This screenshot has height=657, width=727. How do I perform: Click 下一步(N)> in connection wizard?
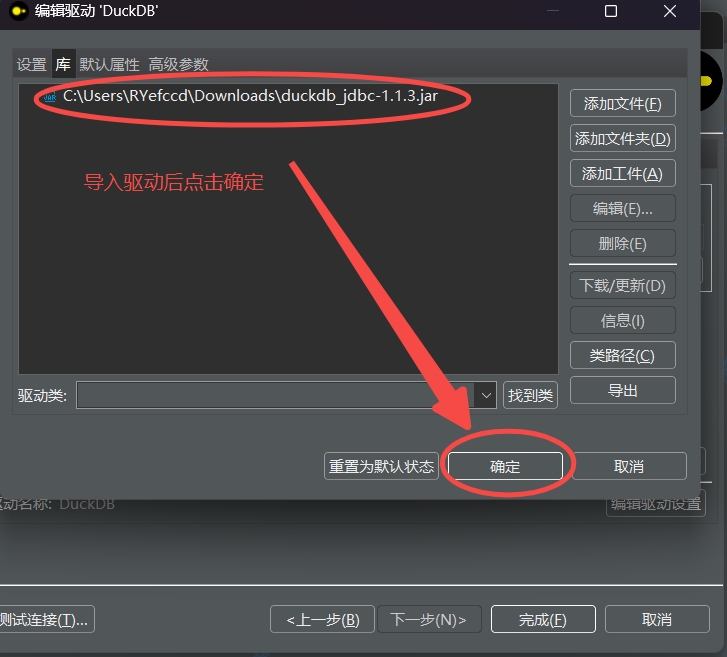click(x=429, y=619)
